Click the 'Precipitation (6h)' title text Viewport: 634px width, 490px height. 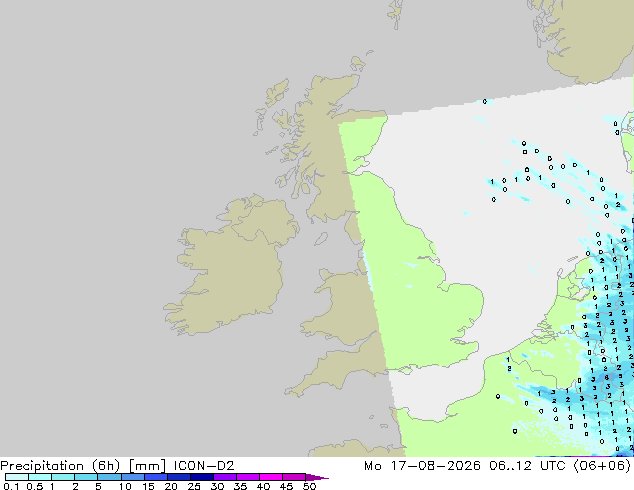60,466
